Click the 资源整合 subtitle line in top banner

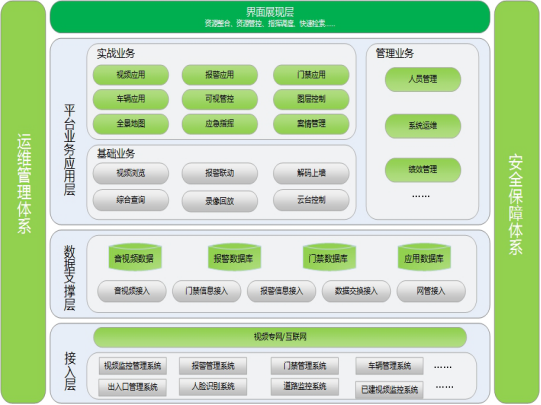(x=270, y=23)
